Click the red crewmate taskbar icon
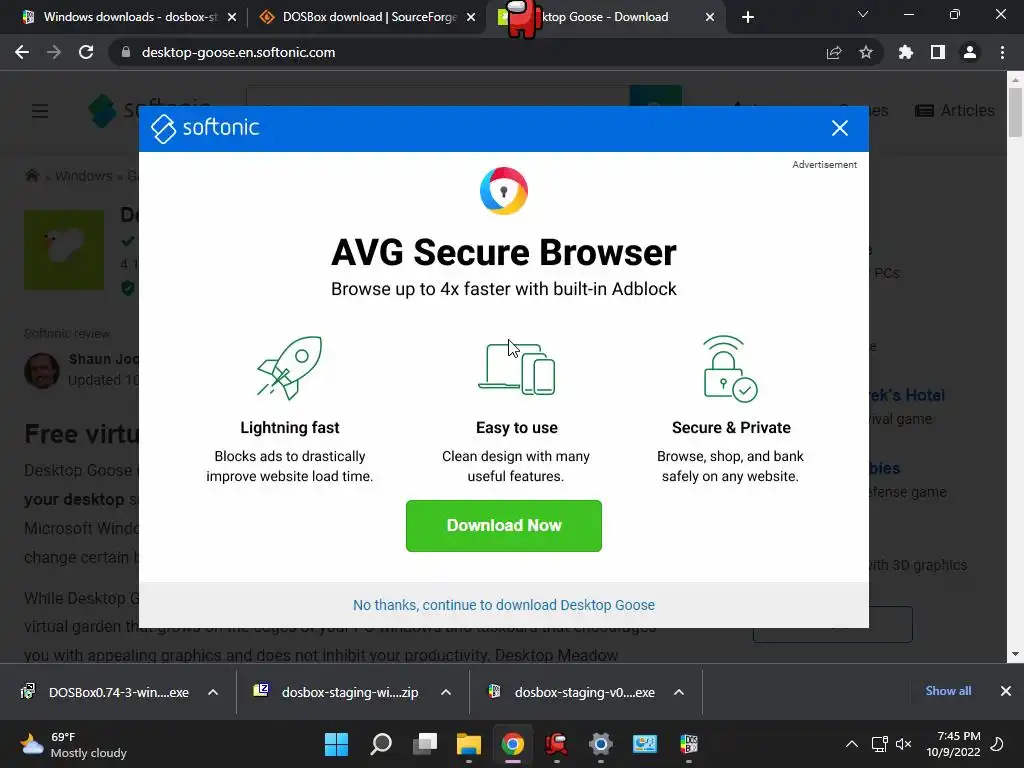 pos(556,744)
